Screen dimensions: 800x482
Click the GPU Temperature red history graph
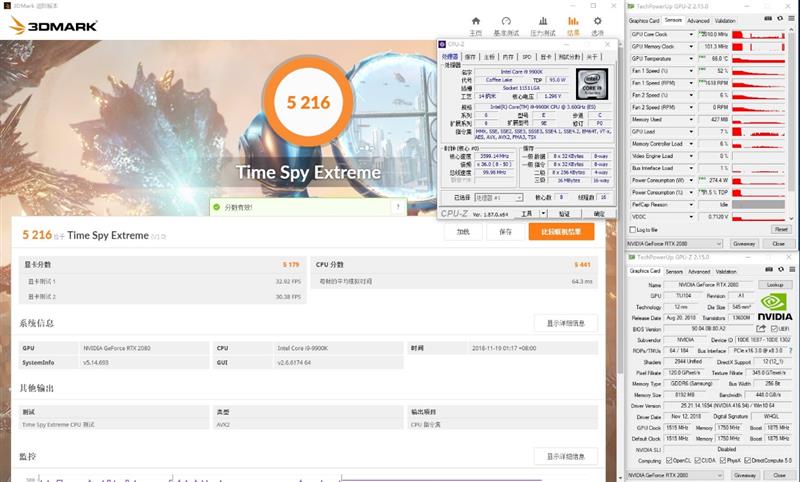758,59
